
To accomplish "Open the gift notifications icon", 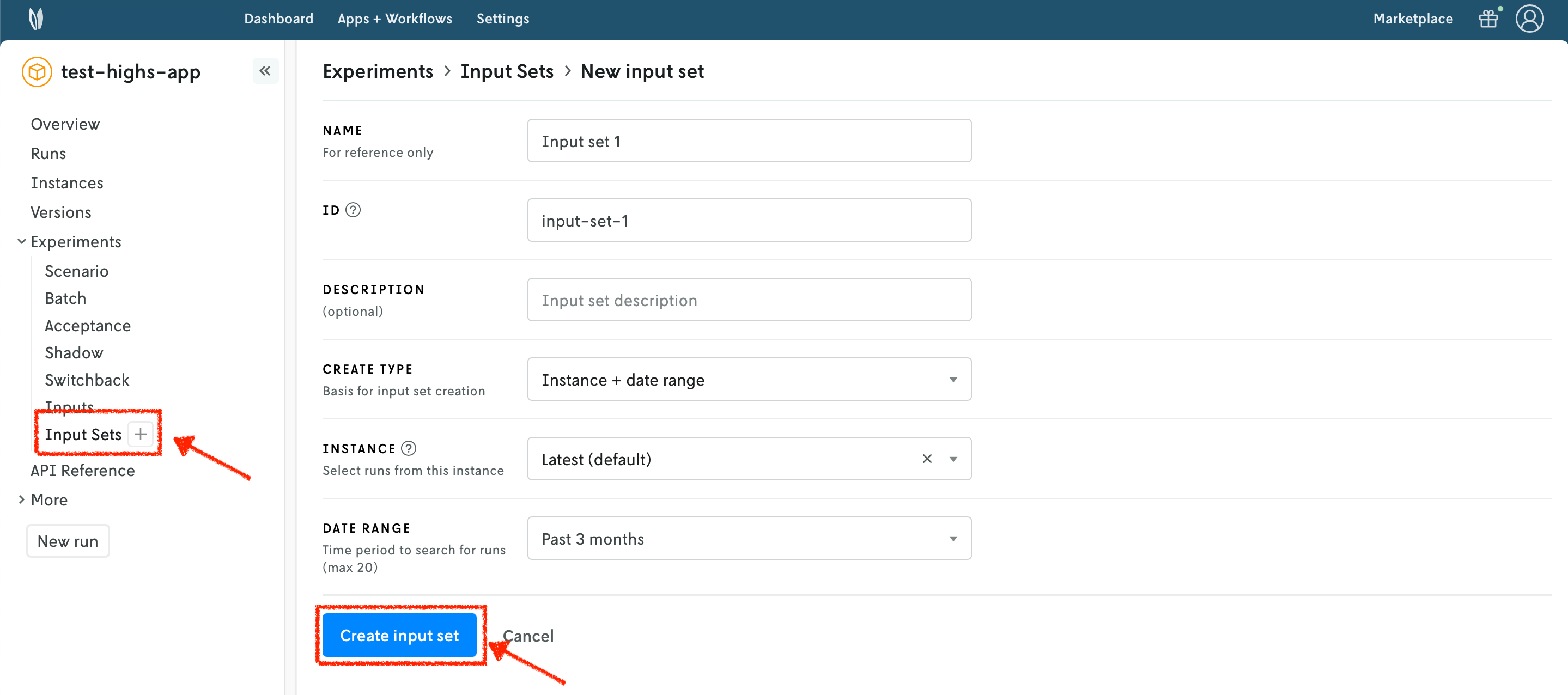I will (1488, 19).
